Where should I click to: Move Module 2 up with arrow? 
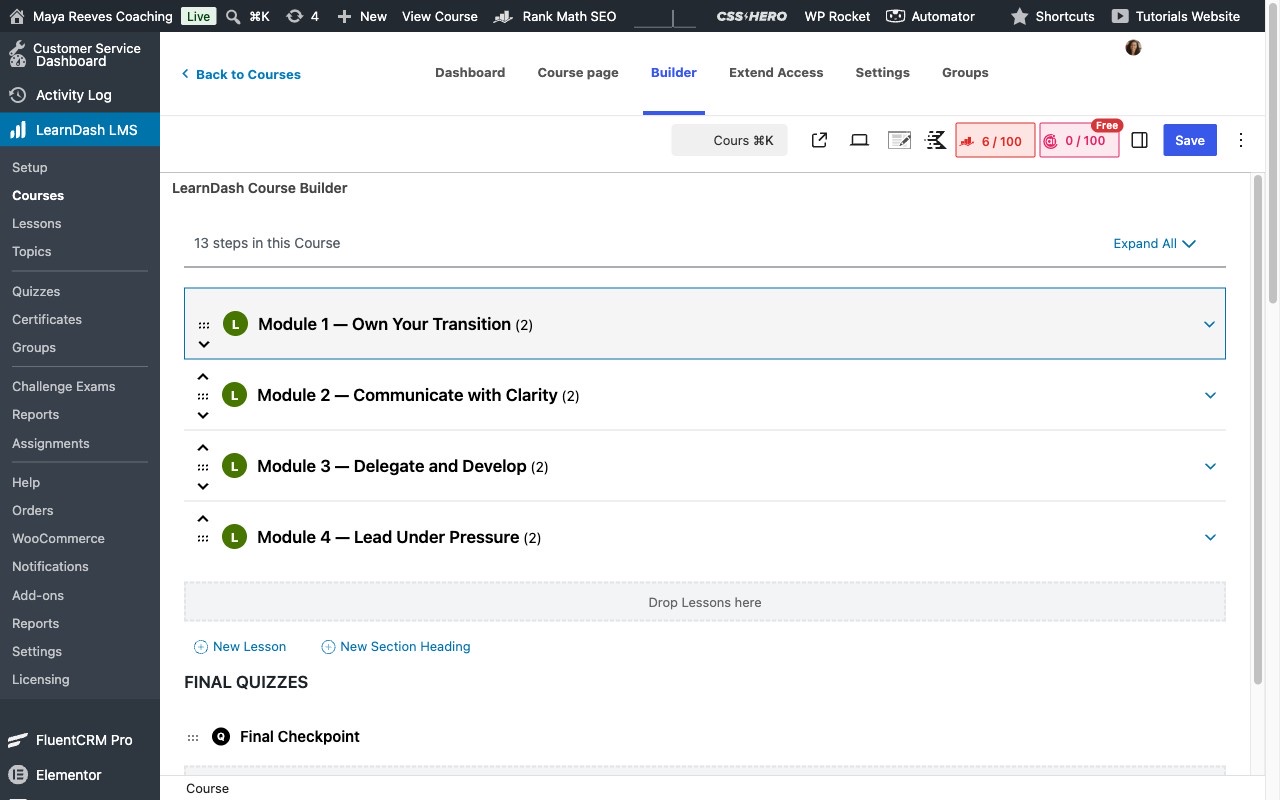coord(203,377)
